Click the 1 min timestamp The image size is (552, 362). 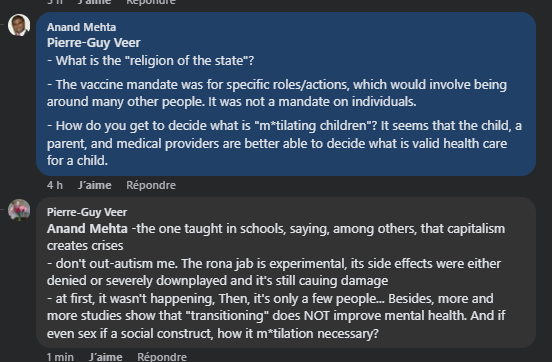(60, 357)
